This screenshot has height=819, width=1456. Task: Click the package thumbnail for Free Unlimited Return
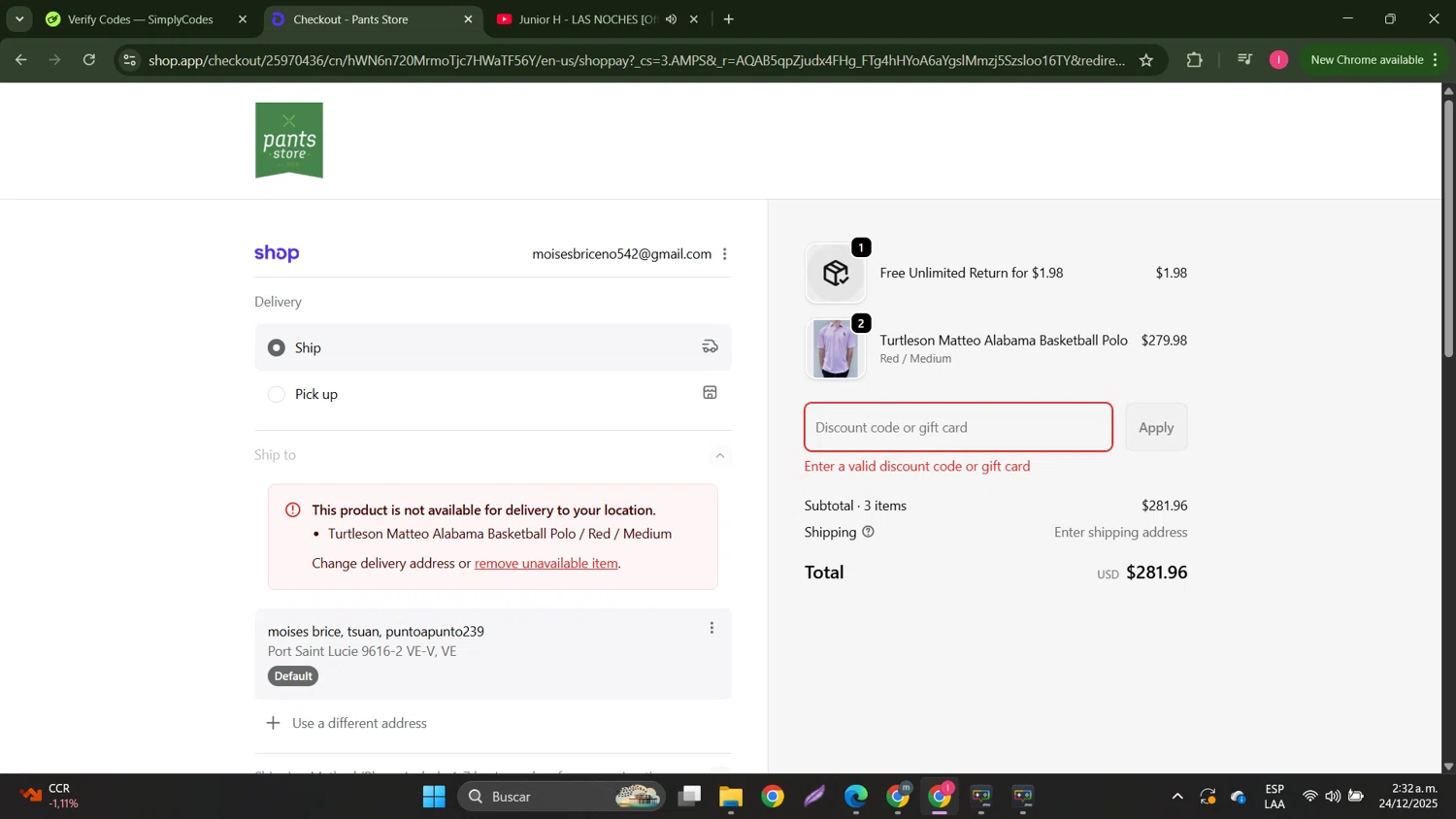point(836,274)
